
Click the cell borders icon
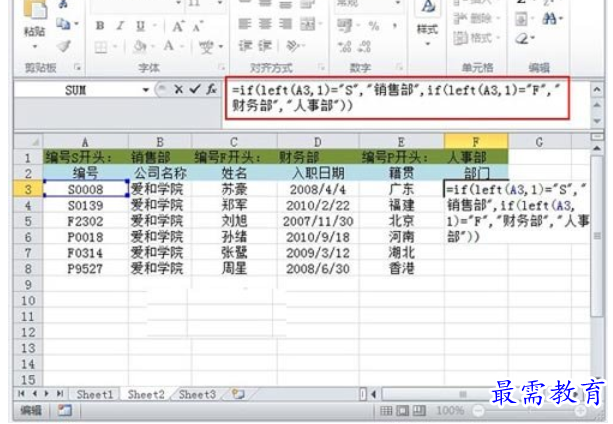click(x=101, y=47)
